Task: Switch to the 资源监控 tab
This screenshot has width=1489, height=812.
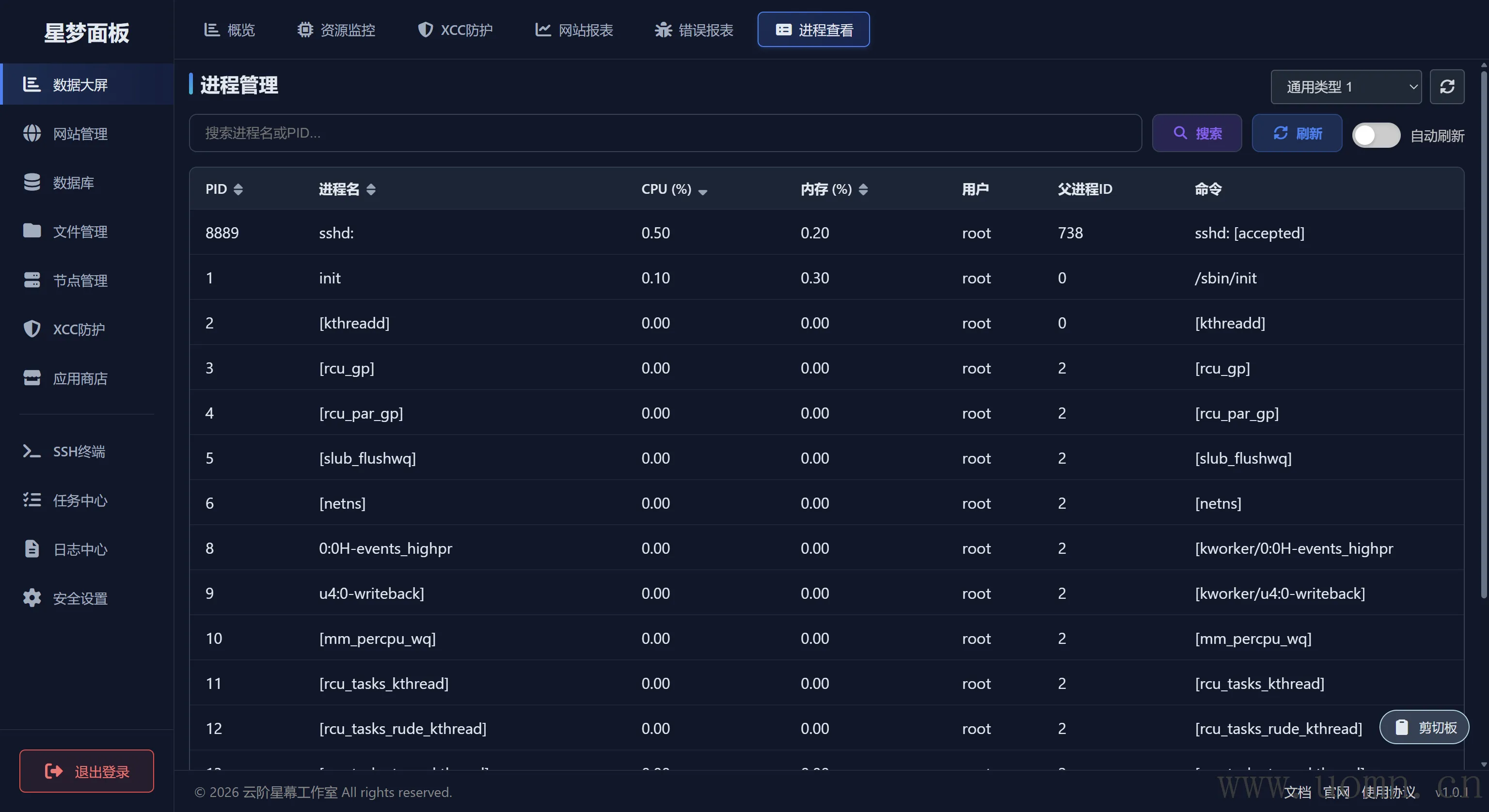Action: (x=336, y=30)
